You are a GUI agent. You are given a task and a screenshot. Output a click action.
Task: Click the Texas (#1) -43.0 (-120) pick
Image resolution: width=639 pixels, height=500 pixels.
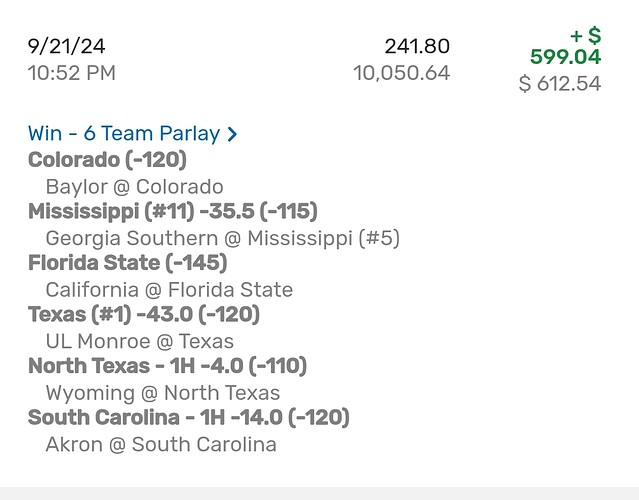144,315
